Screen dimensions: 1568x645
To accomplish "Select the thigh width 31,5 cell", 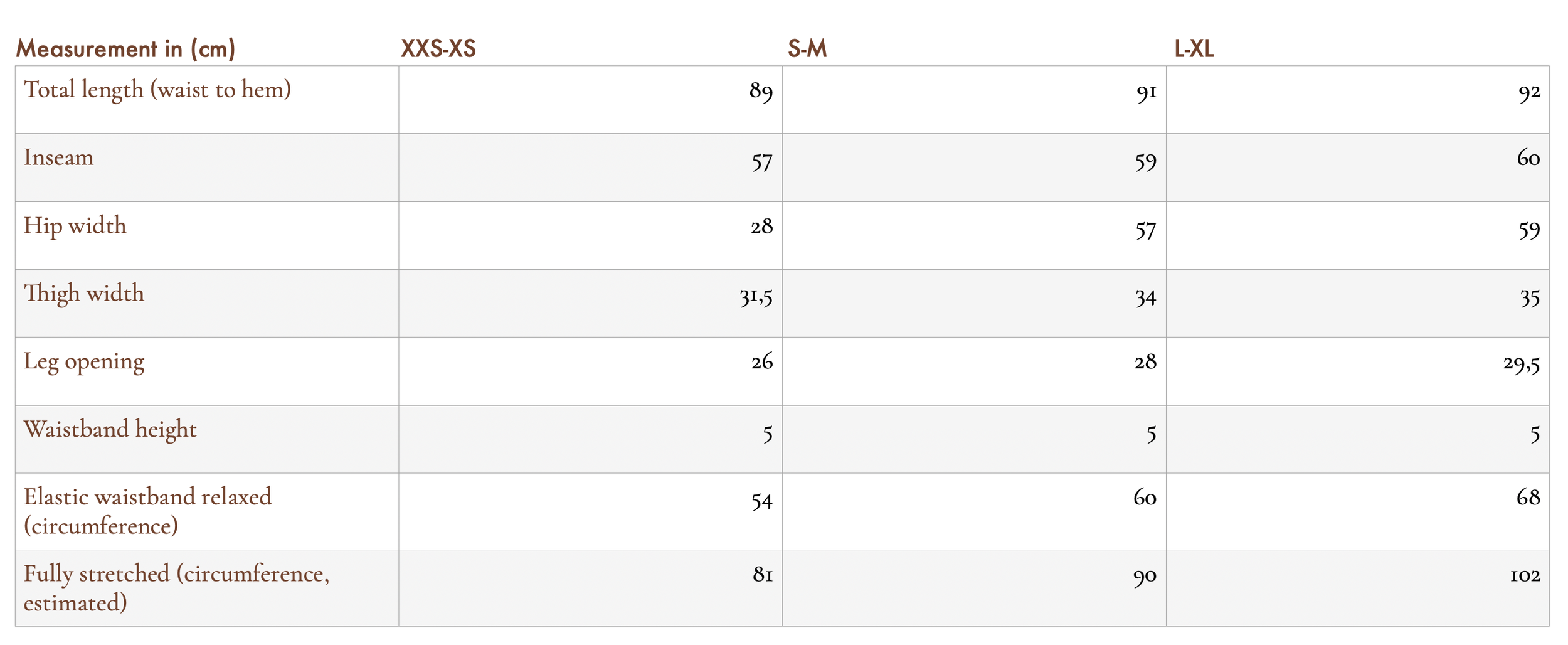I will pos(590,304).
